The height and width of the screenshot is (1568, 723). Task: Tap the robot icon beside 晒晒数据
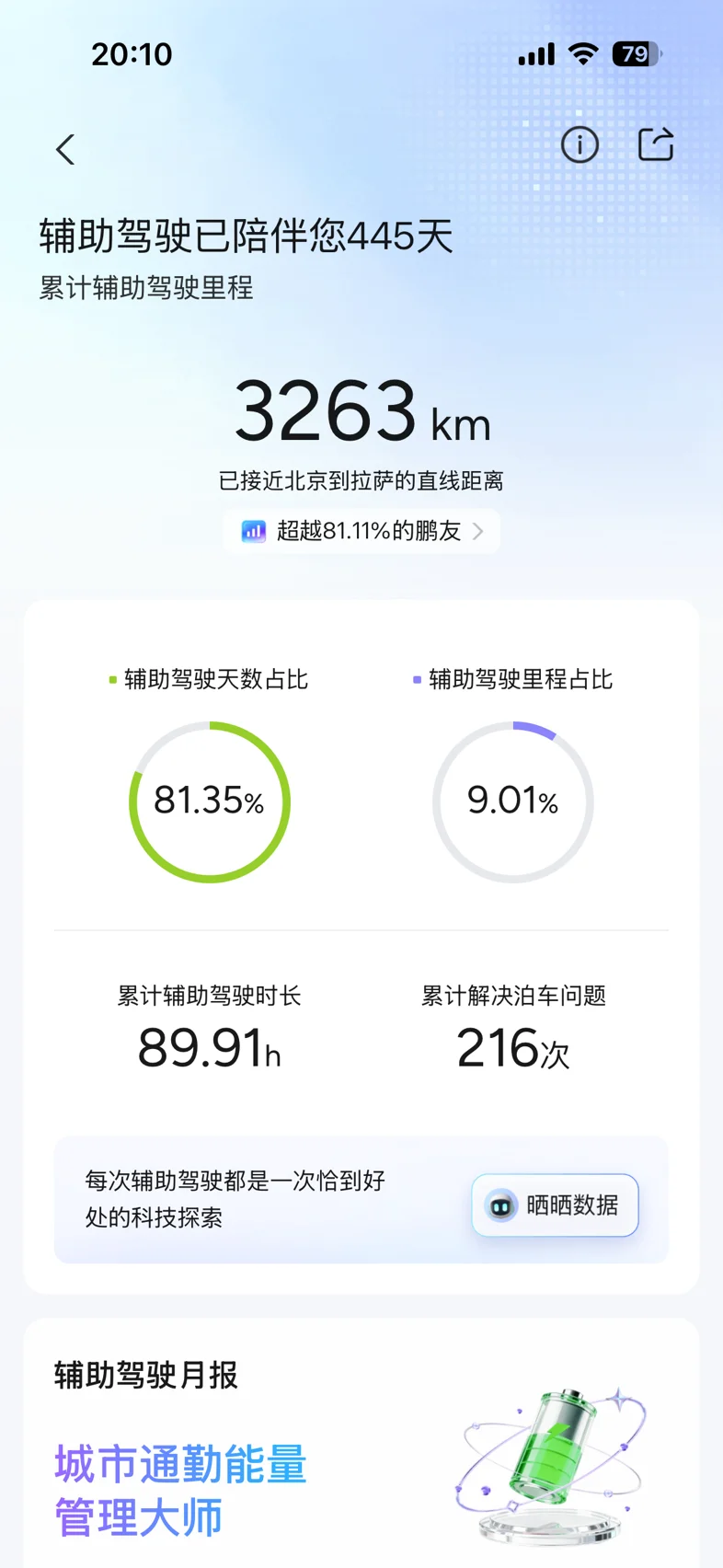[x=501, y=1205]
